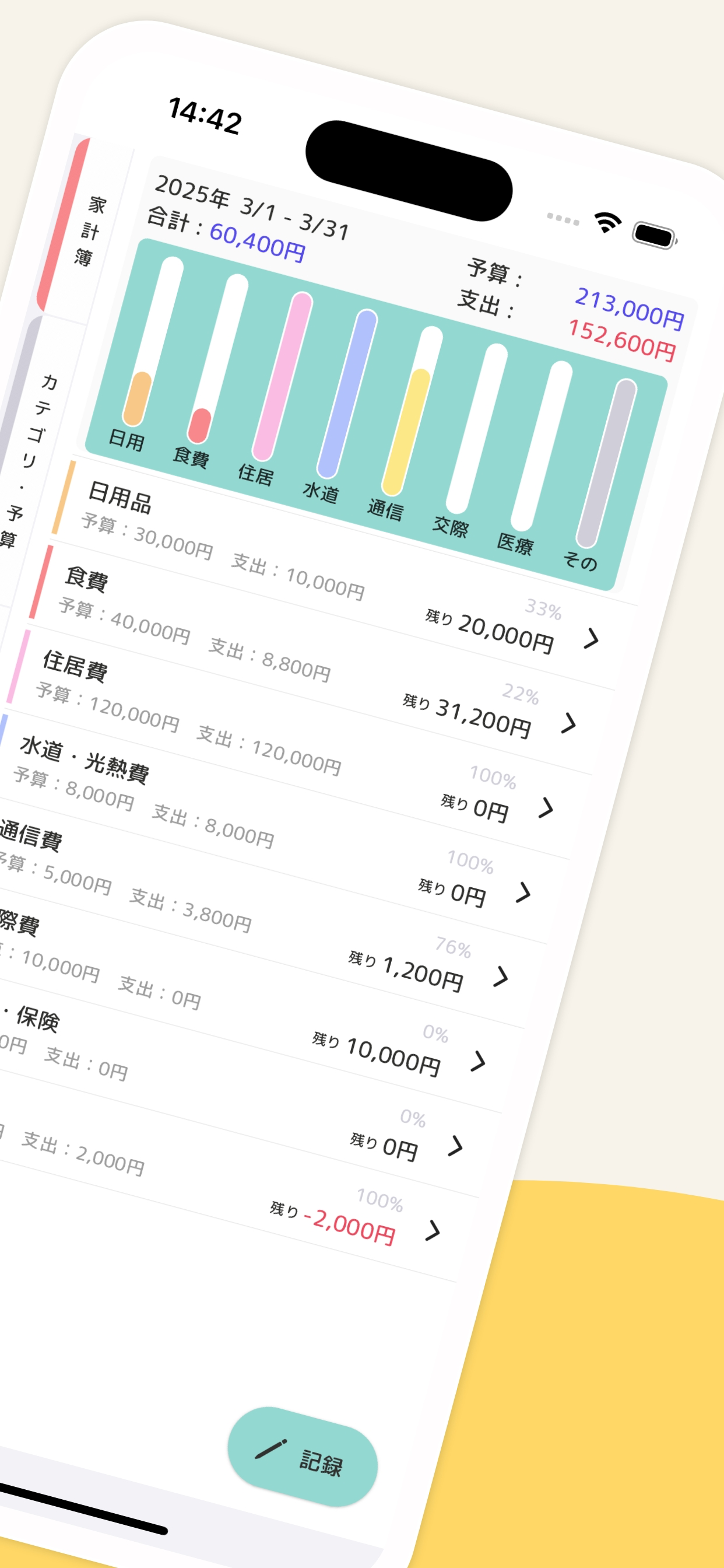
Task: Open chevron for 残り -2,000円 row
Action: (x=433, y=1230)
